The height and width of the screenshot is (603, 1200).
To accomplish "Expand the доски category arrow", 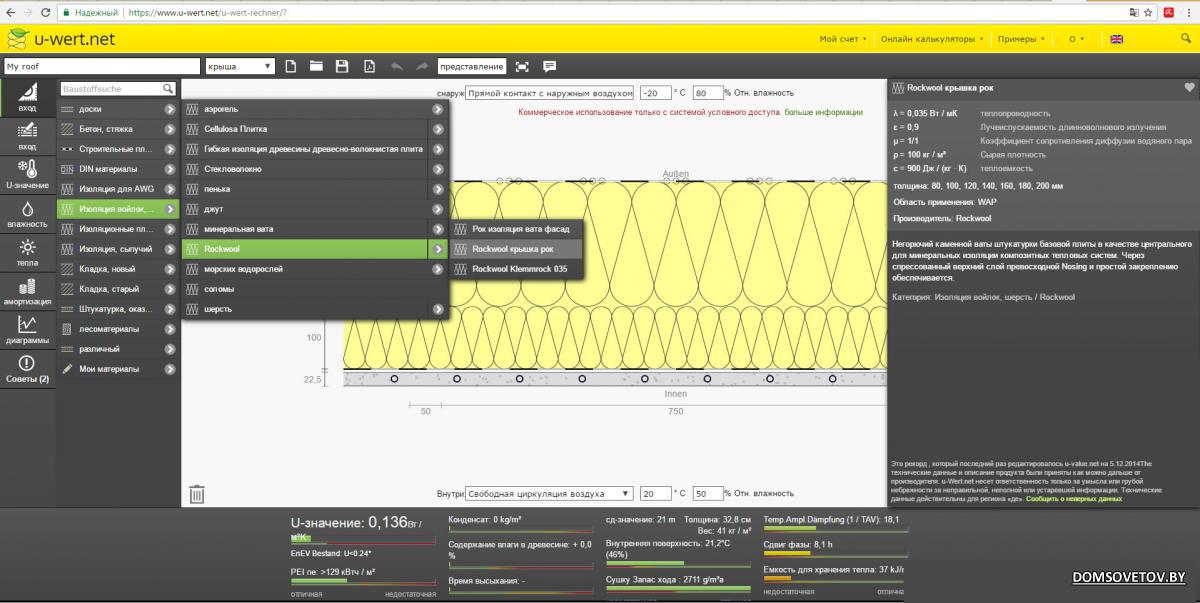I will 170,109.
